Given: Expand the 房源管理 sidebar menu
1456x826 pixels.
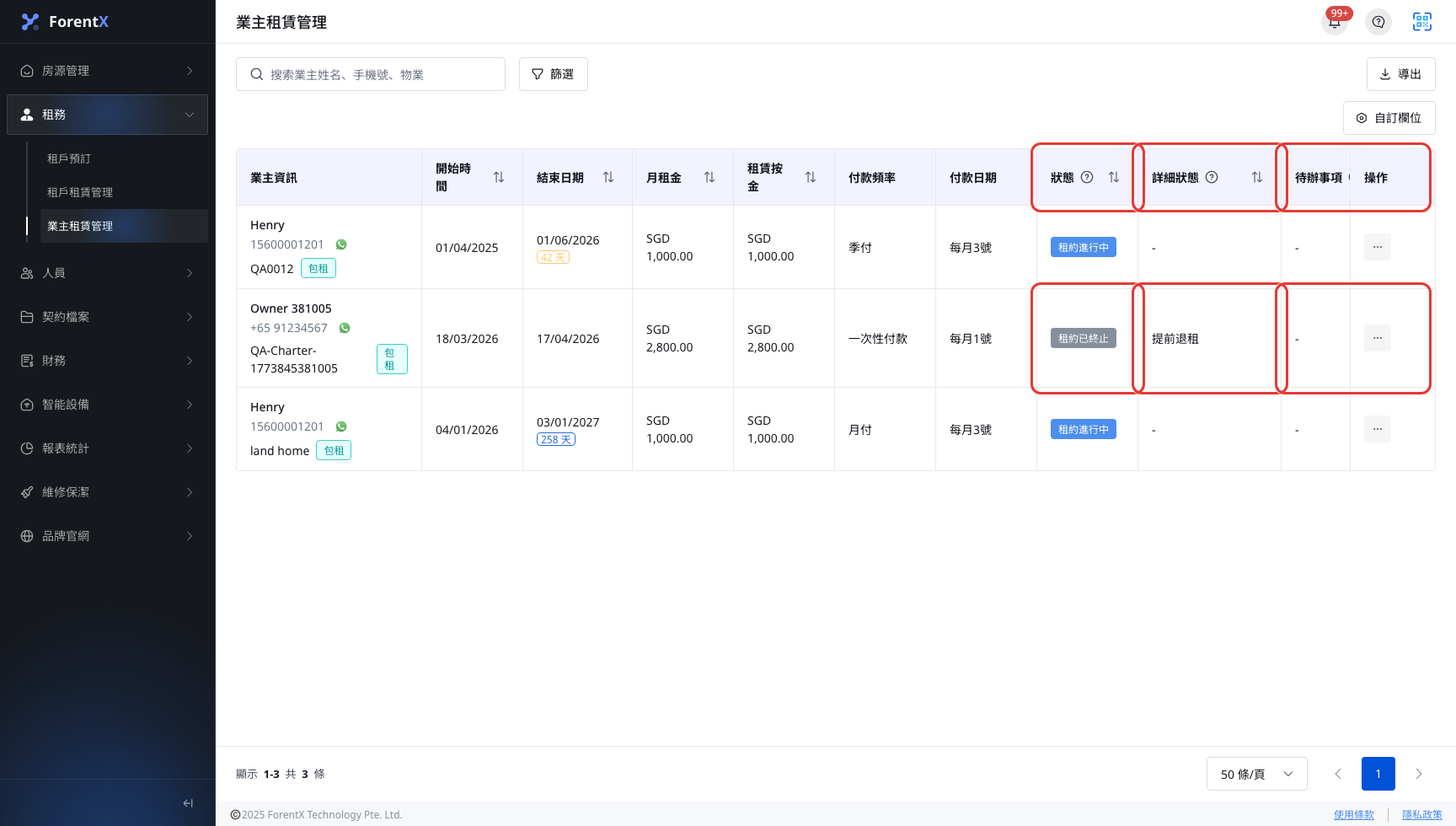Looking at the screenshot, I should click(x=108, y=71).
